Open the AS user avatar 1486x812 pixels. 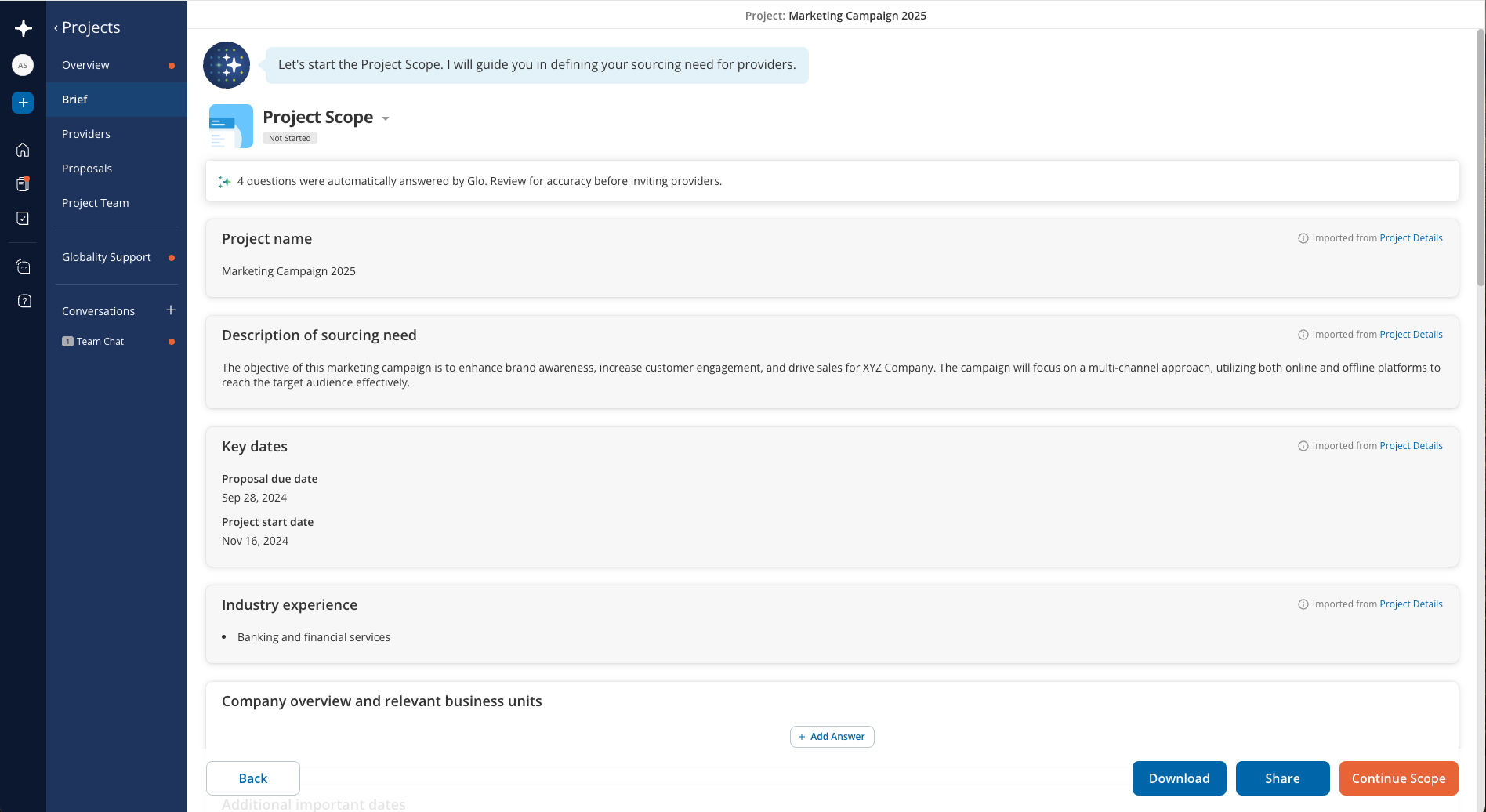tap(23, 65)
